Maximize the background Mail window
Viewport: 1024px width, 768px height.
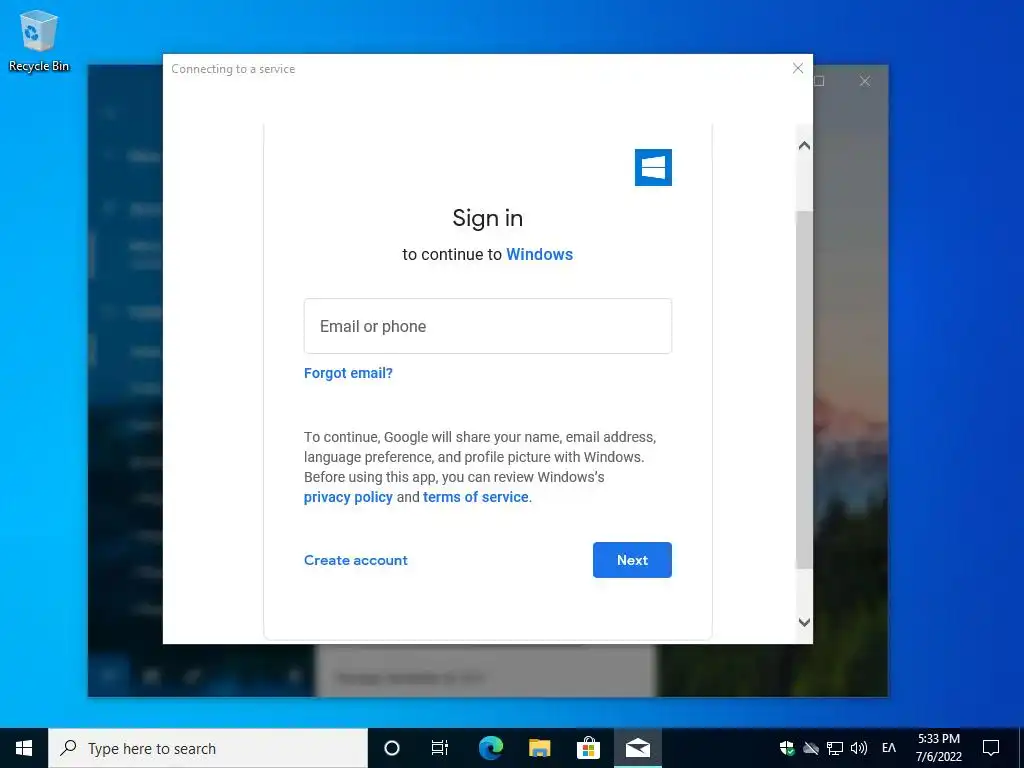pos(820,81)
